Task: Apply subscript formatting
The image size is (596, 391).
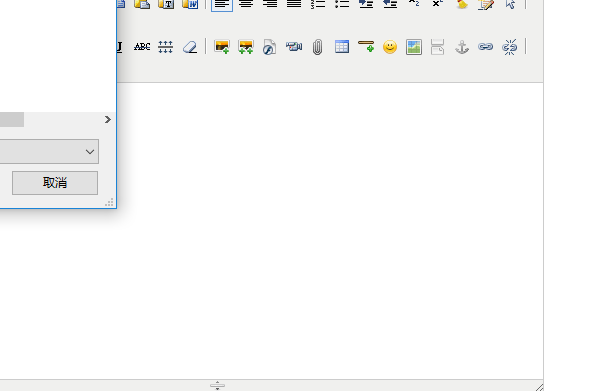Action: point(414,4)
